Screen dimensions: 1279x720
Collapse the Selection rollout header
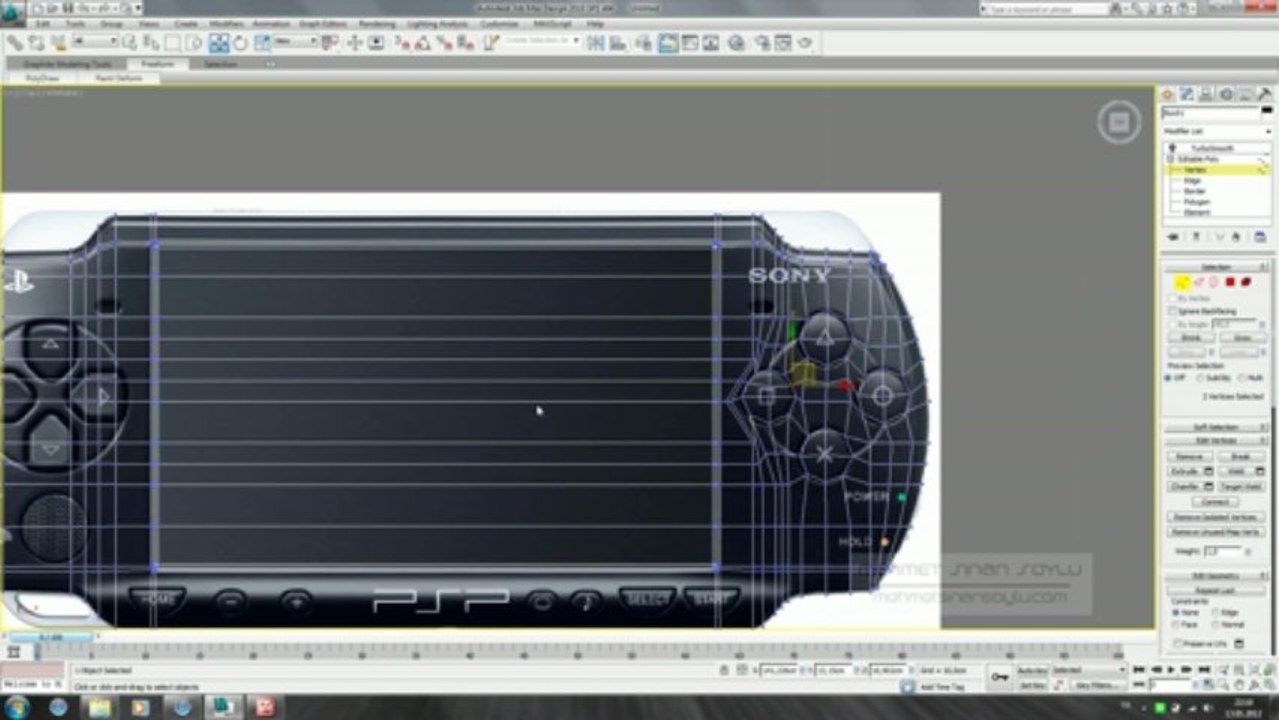pyautogui.click(x=1215, y=267)
